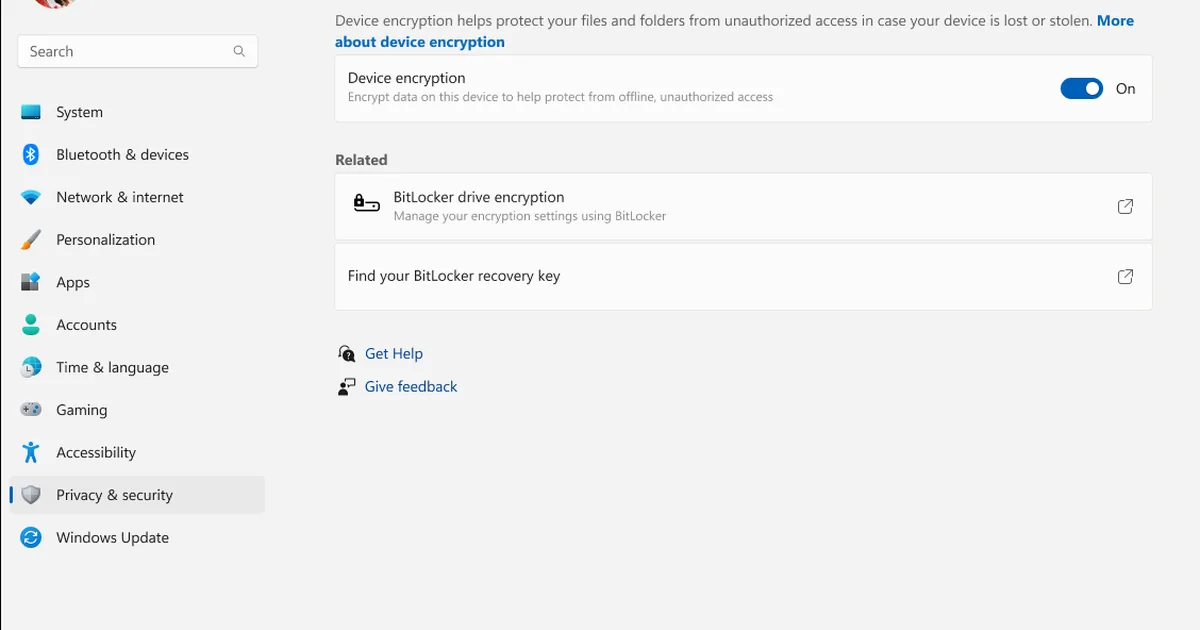This screenshot has width=1200, height=630.
Task: Click the Bluetooth icon in sidebar
Action: pos(31,154)
